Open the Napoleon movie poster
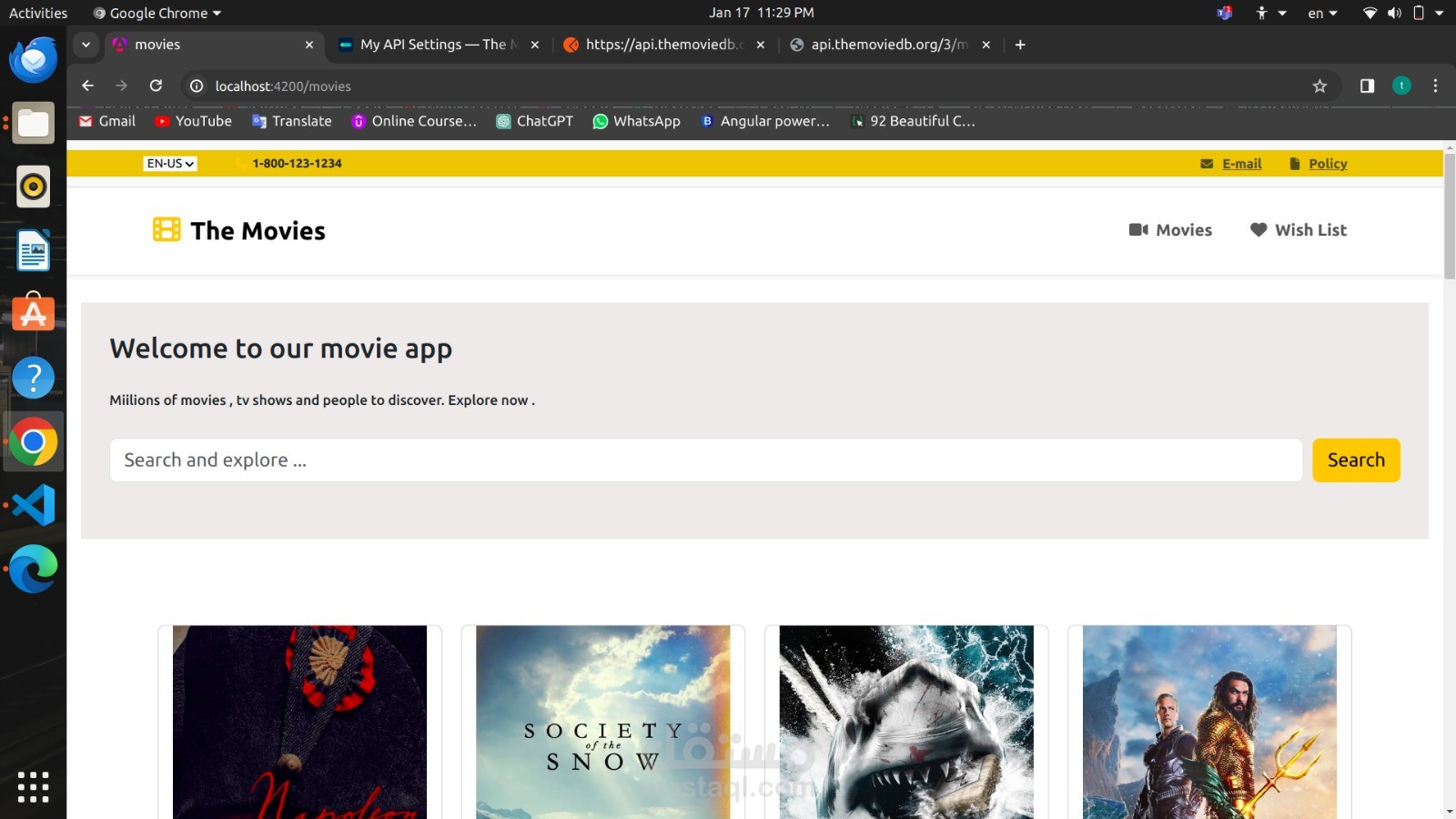Image resolution: width=1456 pixels, height=819 pixels. point(299,722)
